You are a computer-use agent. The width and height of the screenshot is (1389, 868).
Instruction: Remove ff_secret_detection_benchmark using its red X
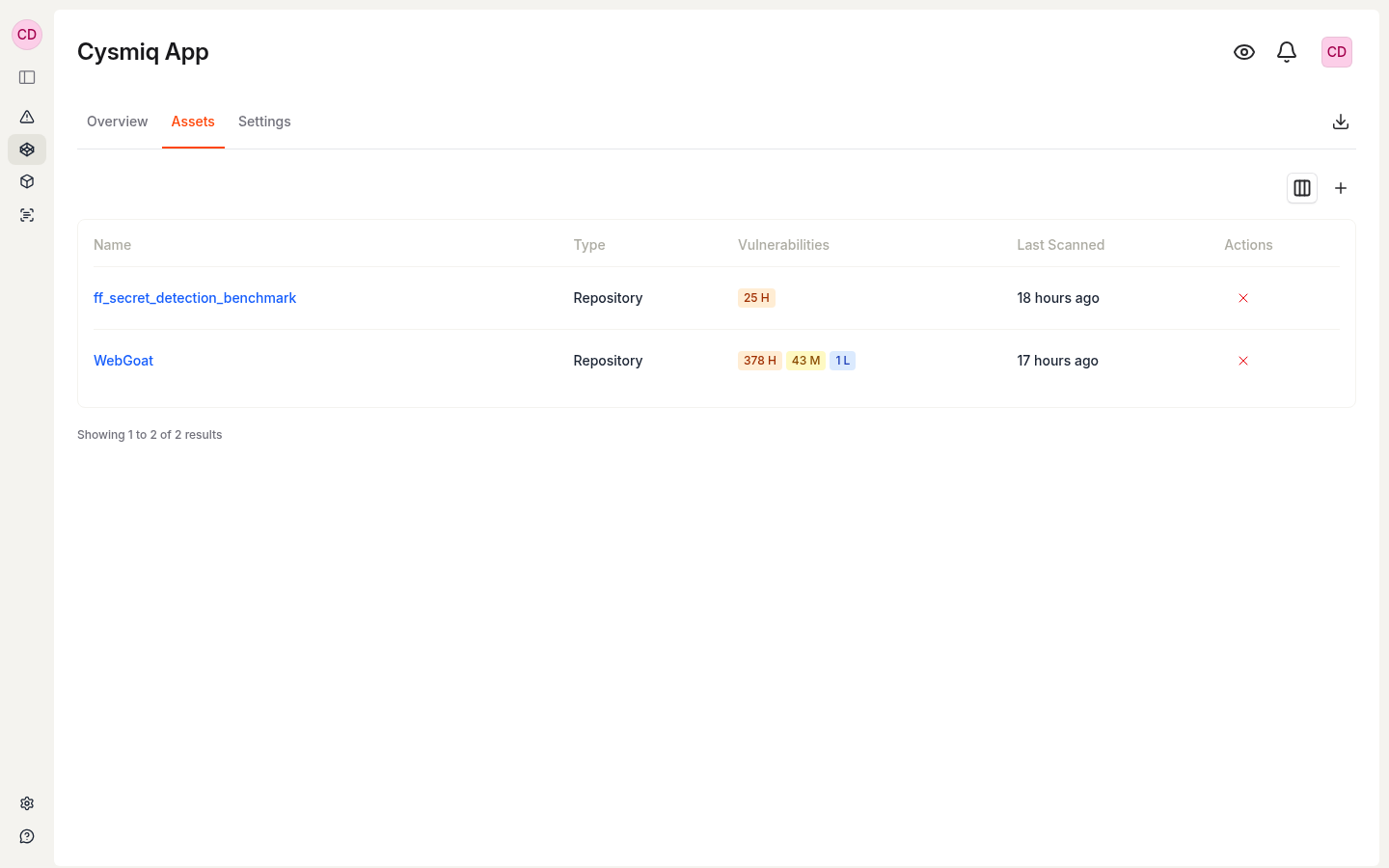[x=1242, y=298]
